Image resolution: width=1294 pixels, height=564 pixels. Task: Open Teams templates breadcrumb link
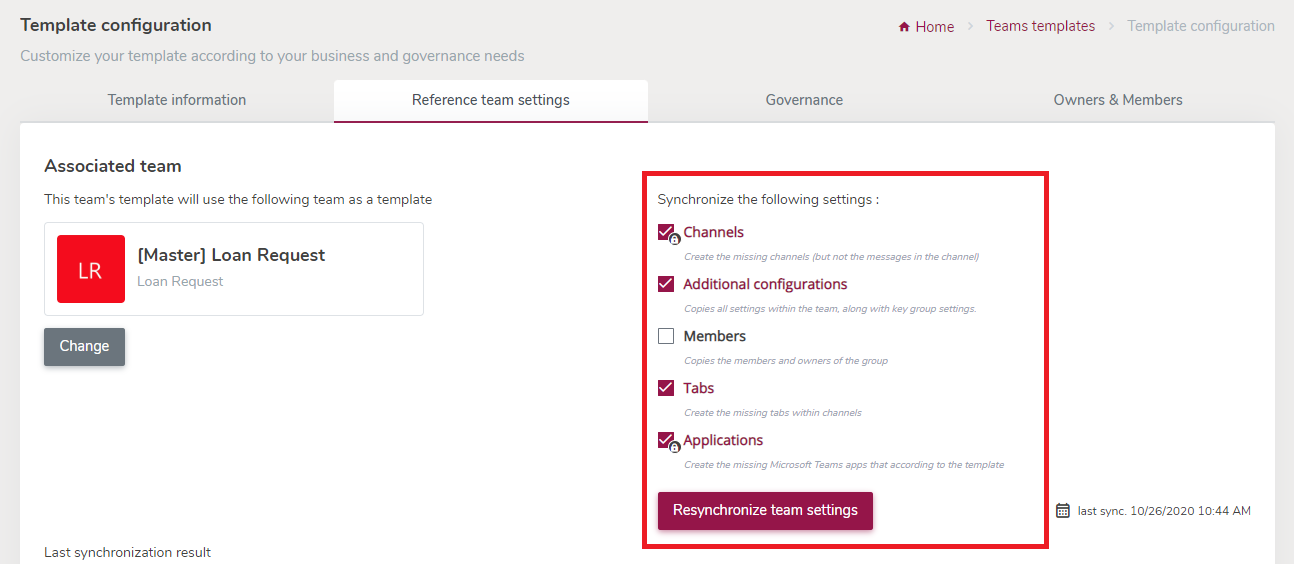coord(1040,26)
